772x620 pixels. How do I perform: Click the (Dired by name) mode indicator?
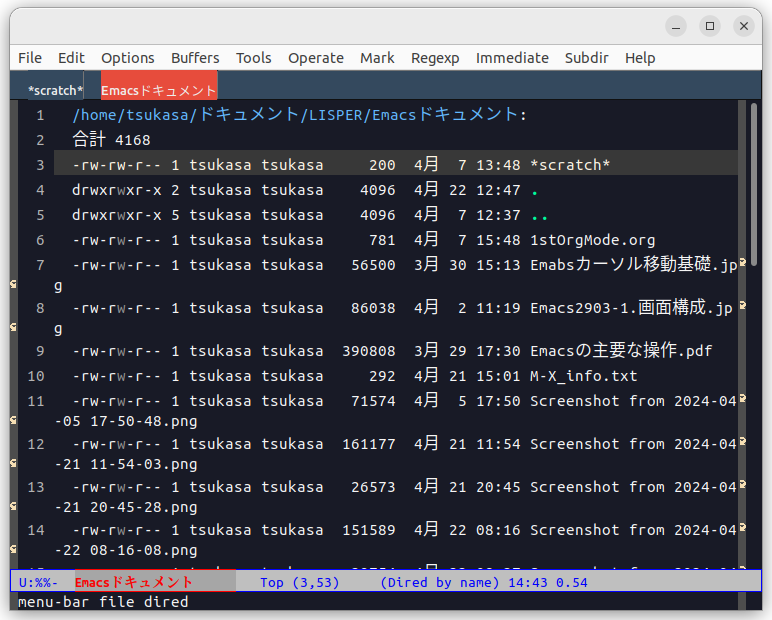(x=440, y=583)
